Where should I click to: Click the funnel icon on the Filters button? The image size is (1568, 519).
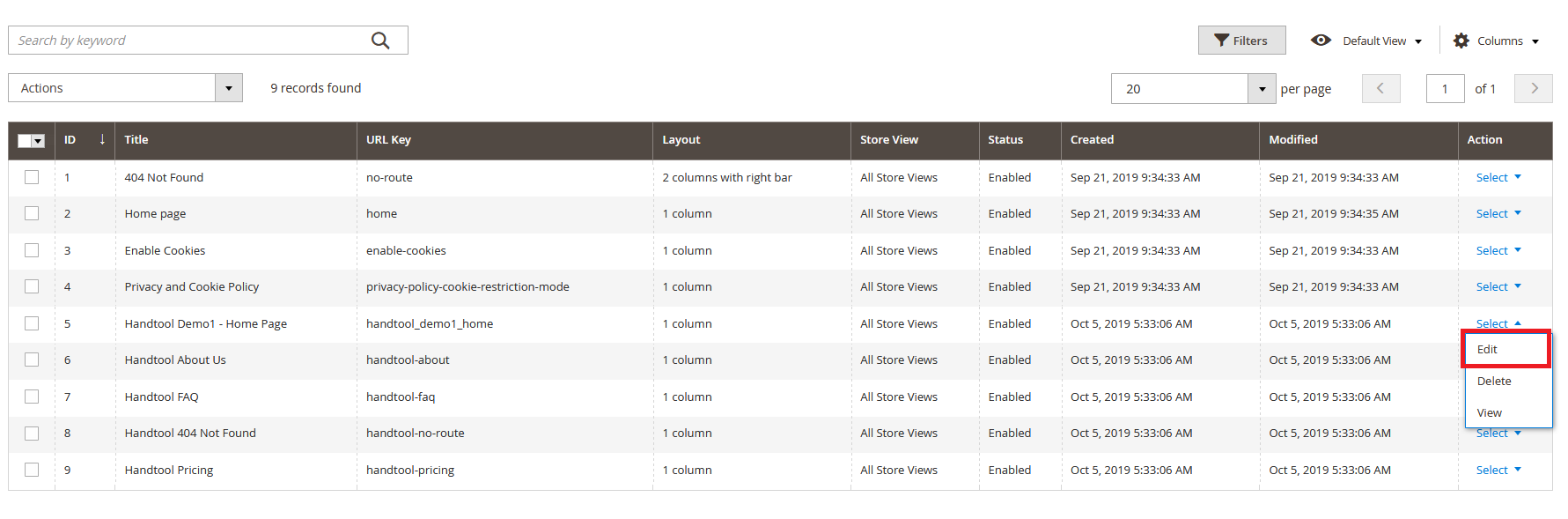pyautogui.click(x=1222, y=40)
